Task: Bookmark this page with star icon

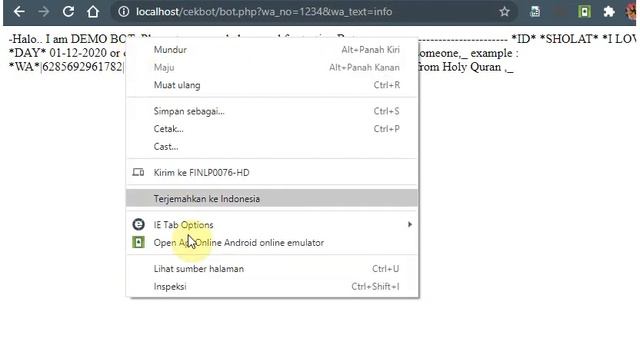Action: [x=504, y=11]
